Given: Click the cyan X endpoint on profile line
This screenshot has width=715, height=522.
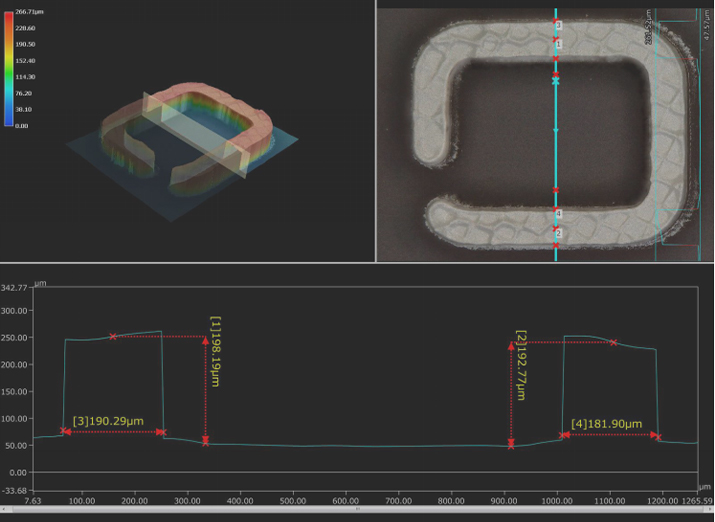Looking at the screenshot, I should [x=556, y=80].
